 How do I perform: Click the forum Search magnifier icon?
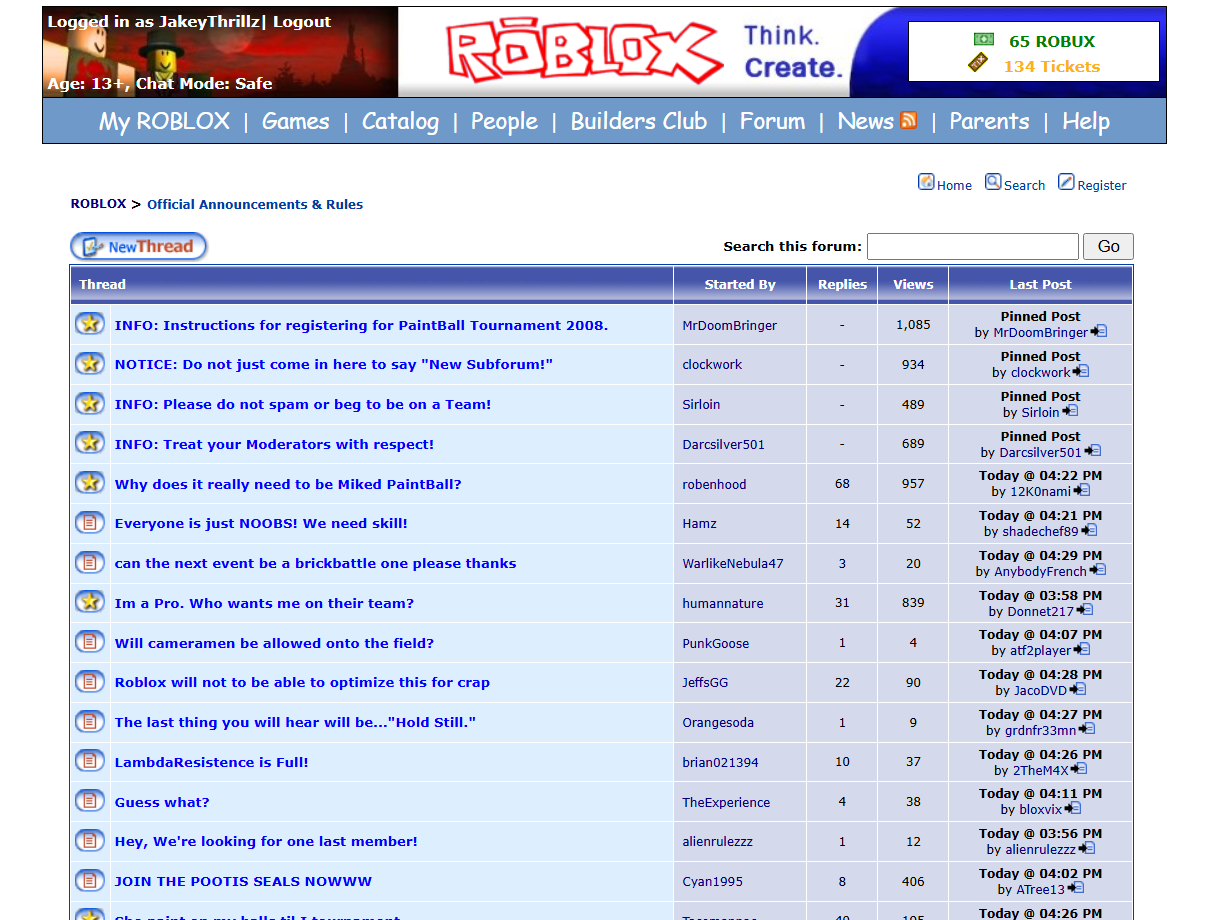point(993,182)
